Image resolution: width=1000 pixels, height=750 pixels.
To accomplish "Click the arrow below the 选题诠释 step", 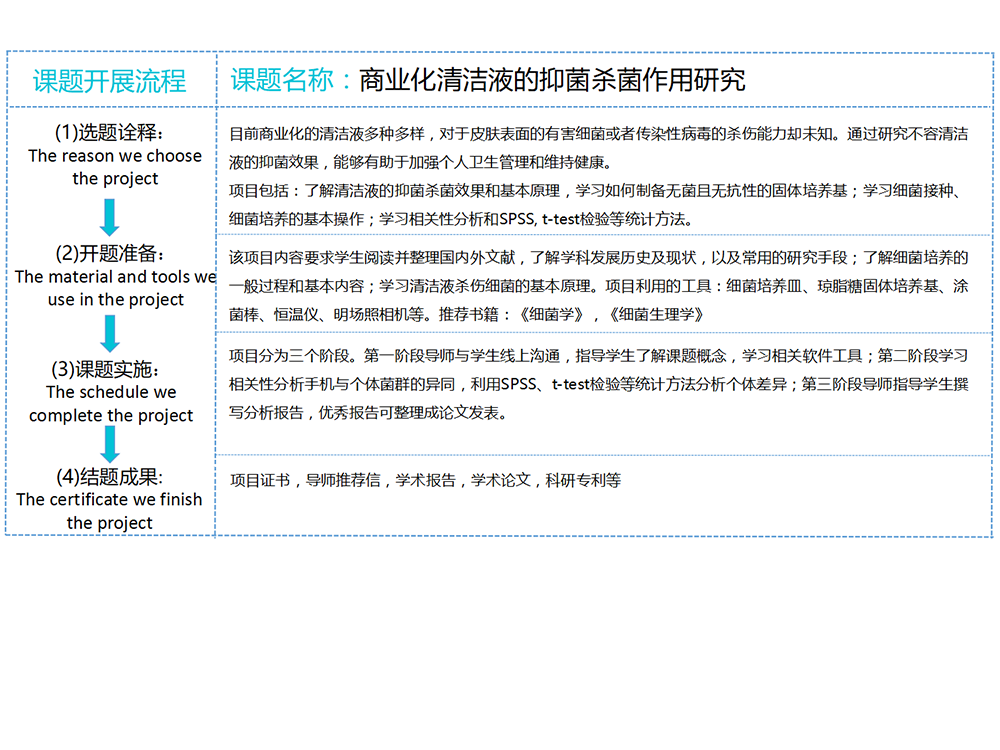I will coord(110,217).
